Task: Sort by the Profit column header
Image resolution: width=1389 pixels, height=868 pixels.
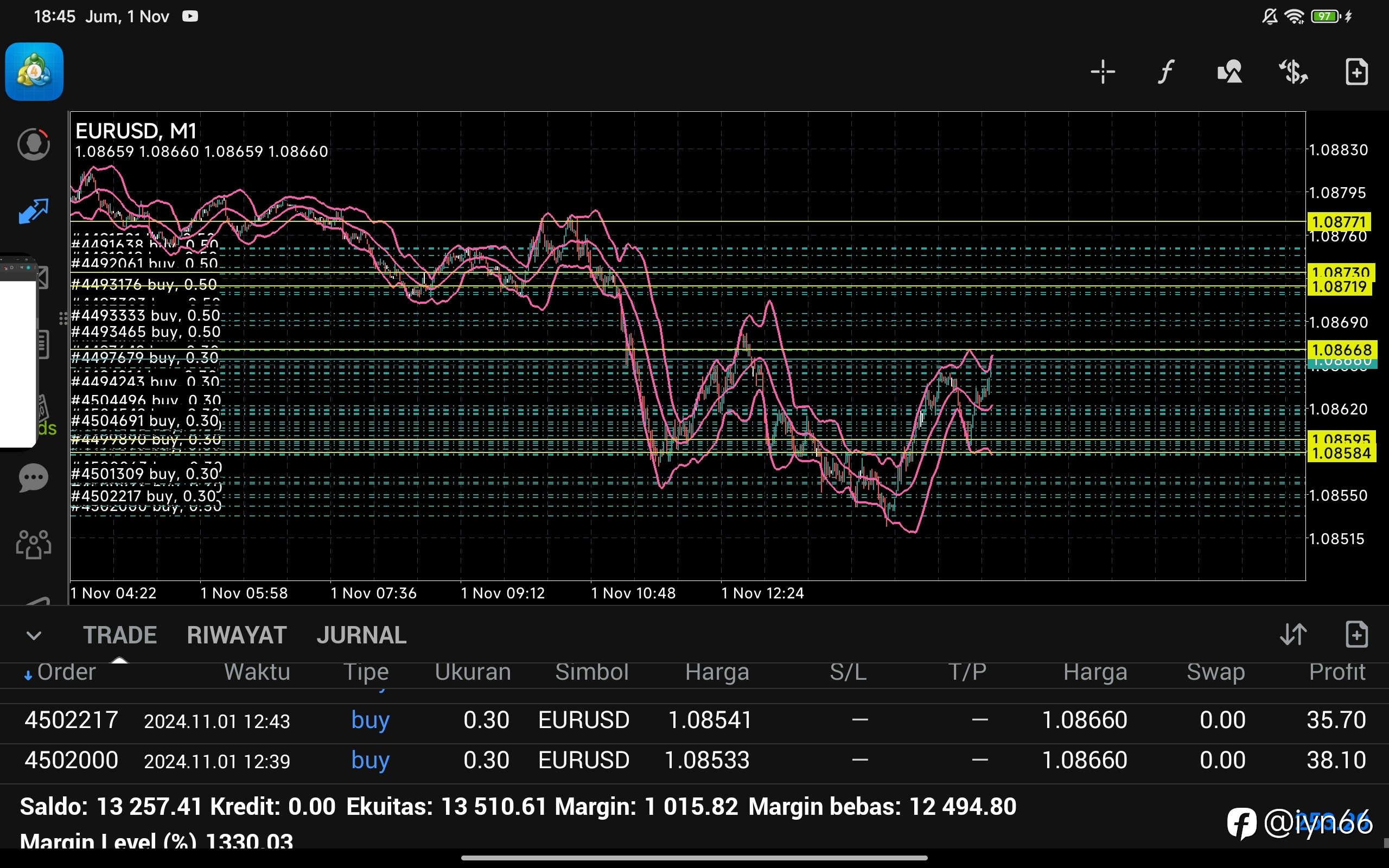Action: tap(1337, 672)
